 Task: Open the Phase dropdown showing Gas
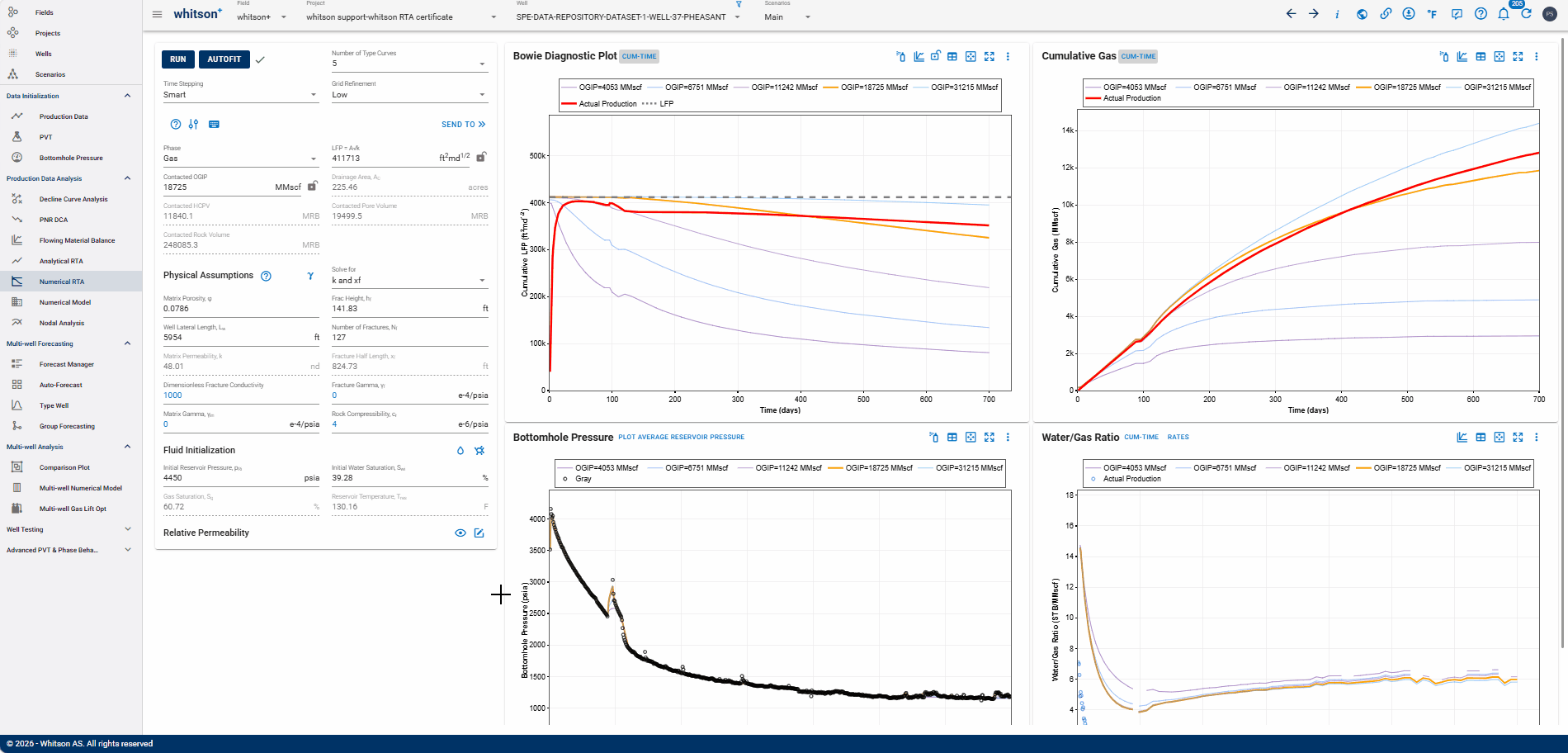(x=240, y=158)
